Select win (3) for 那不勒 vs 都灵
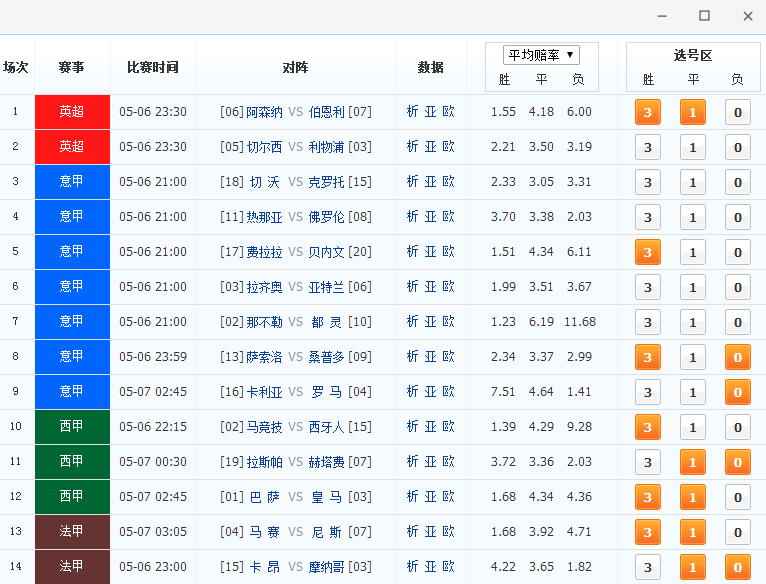This screenshot has height=584, width=766. [x=648, y=322]
